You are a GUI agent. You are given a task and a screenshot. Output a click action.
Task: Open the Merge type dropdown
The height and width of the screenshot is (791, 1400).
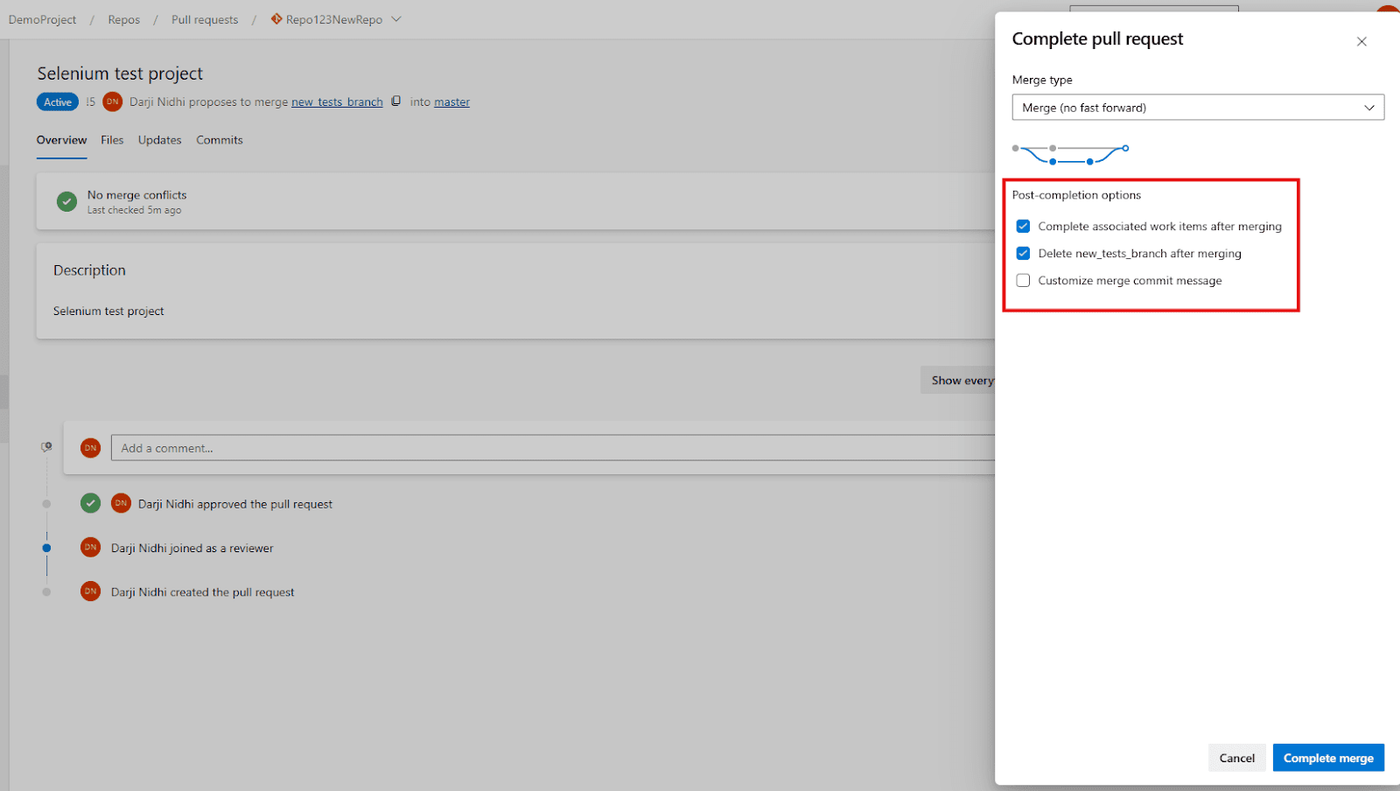pyautogui.click(x=1198, y=107)
